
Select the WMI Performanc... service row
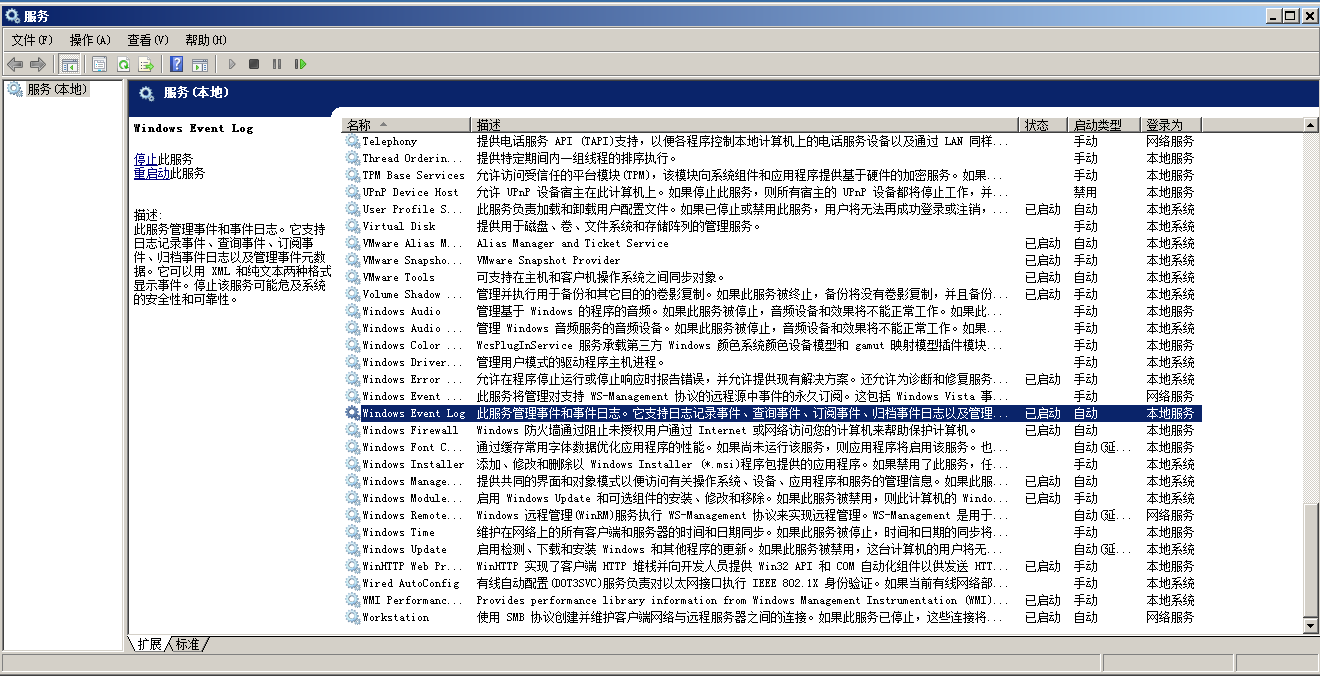[x=772, y=600]
